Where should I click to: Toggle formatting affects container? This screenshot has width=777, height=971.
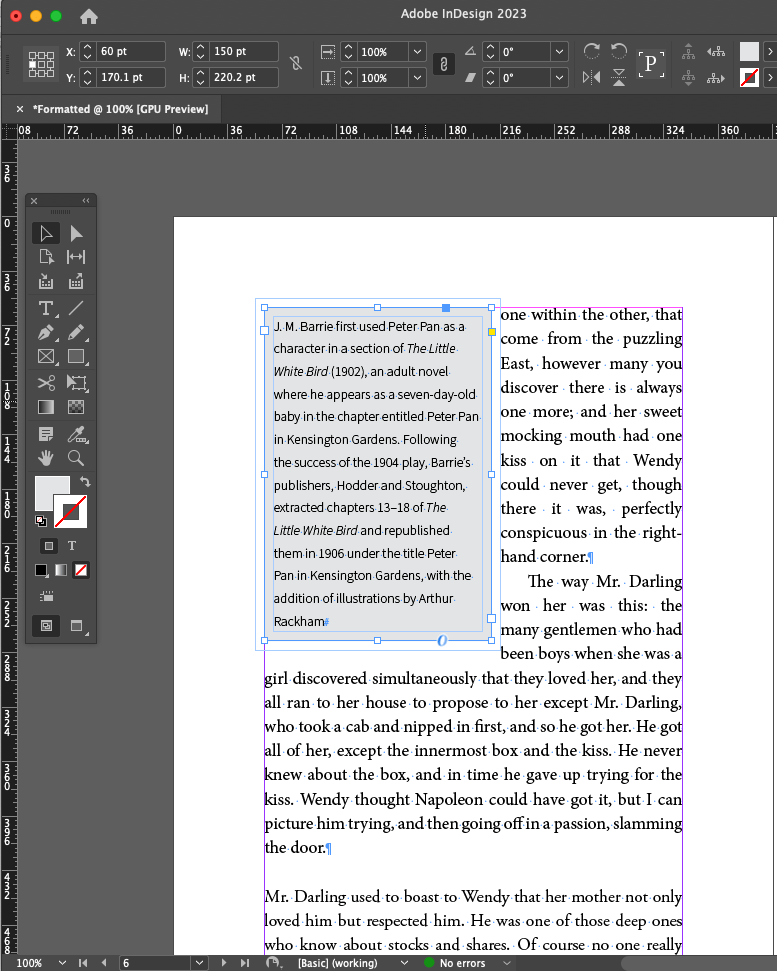(48, 546)
